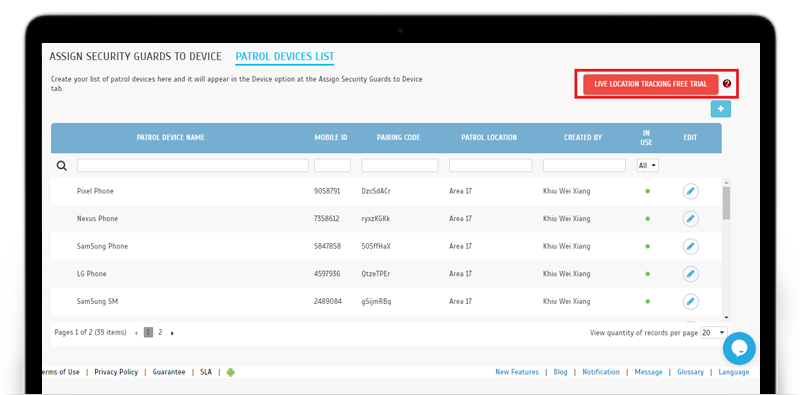Open Guarantee link in footer
Screen dimensions: 800x395
(169, 372)
